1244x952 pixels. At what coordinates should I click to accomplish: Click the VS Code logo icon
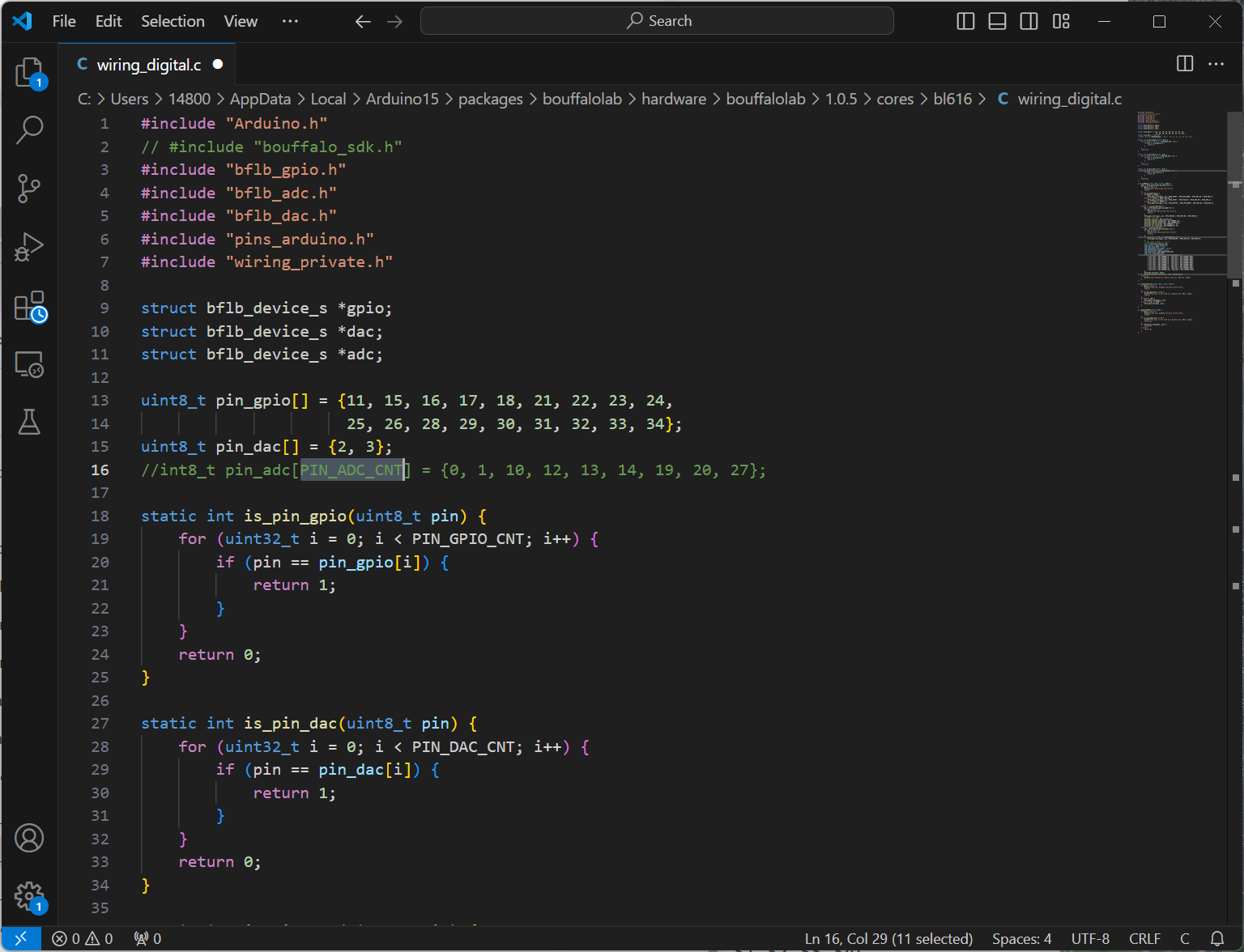click(22, 21)
